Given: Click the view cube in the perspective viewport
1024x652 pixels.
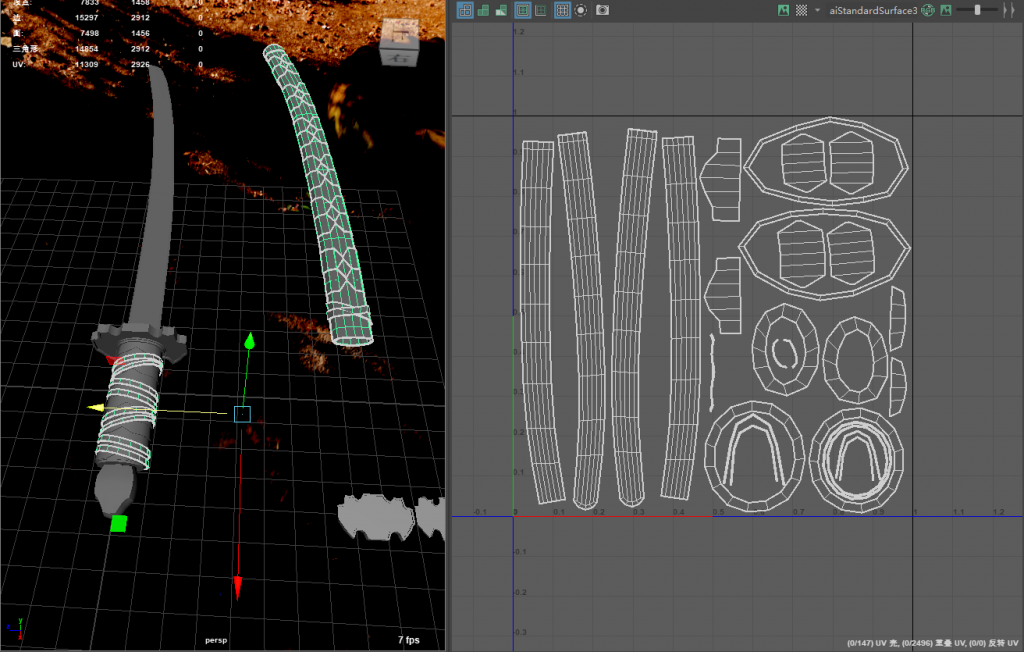Looking at the screenshot, I should tap(399, 42).
